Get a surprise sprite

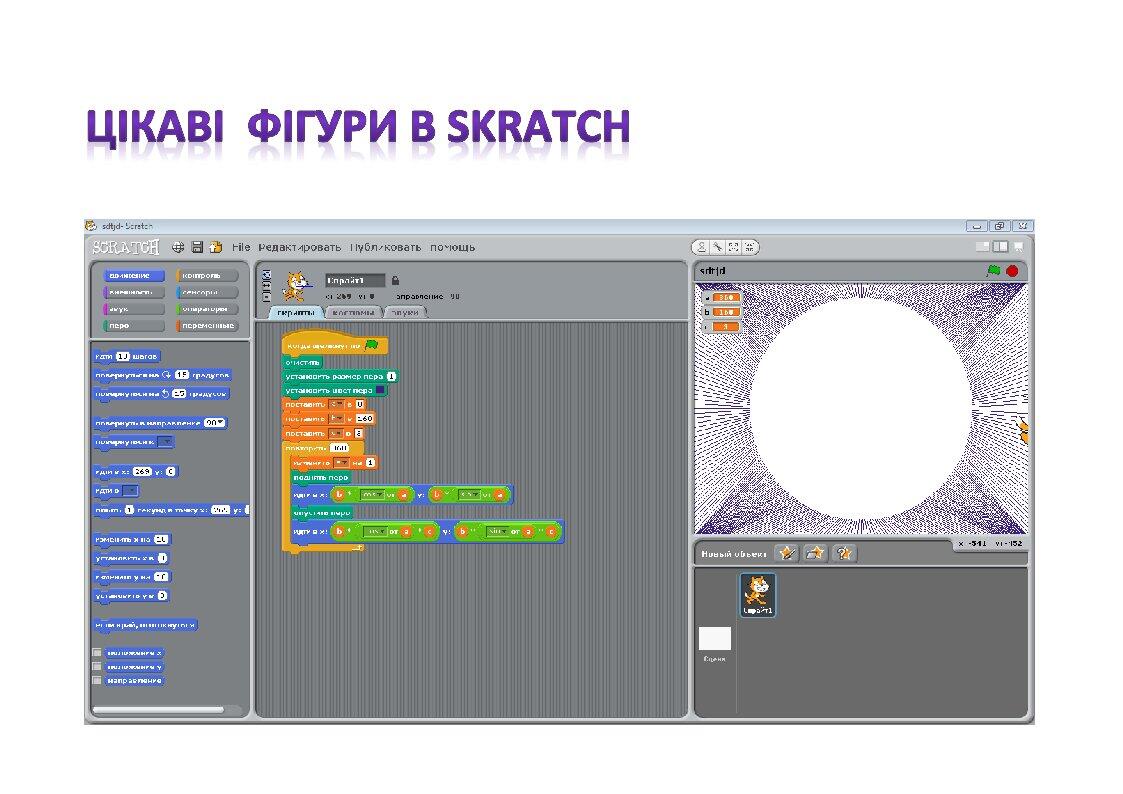coord(844,553)
